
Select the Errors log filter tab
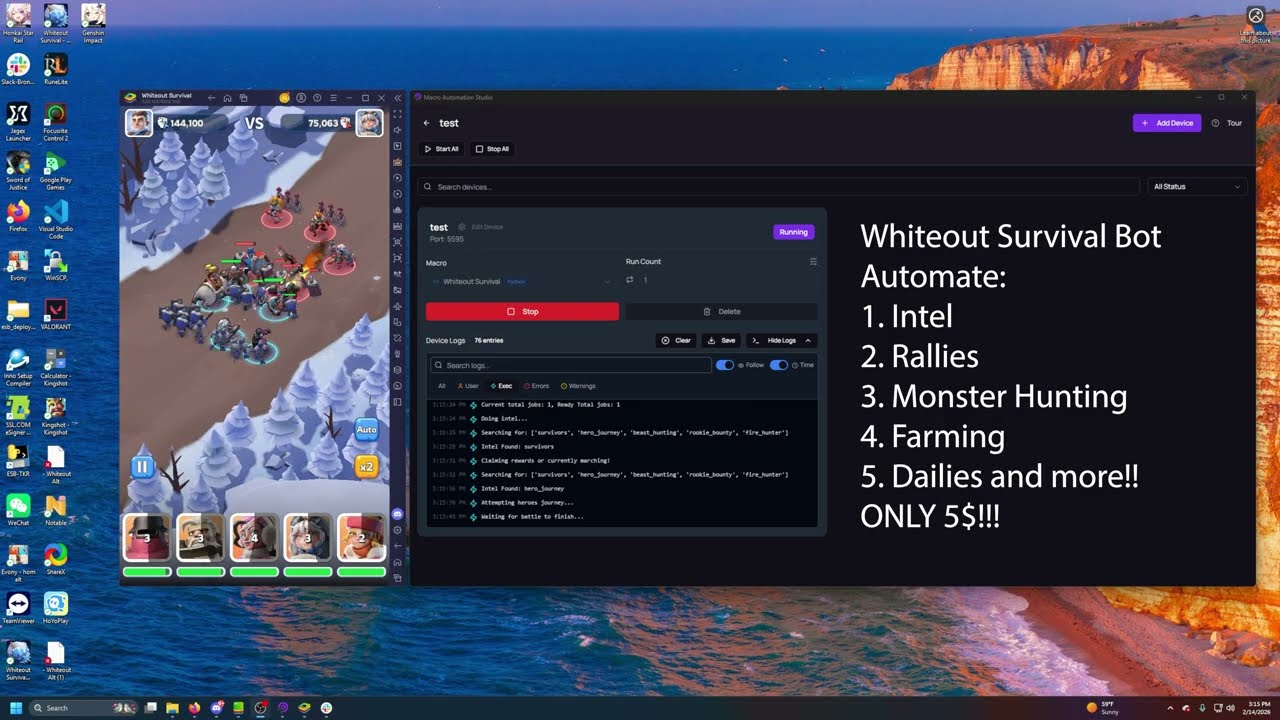537,386
